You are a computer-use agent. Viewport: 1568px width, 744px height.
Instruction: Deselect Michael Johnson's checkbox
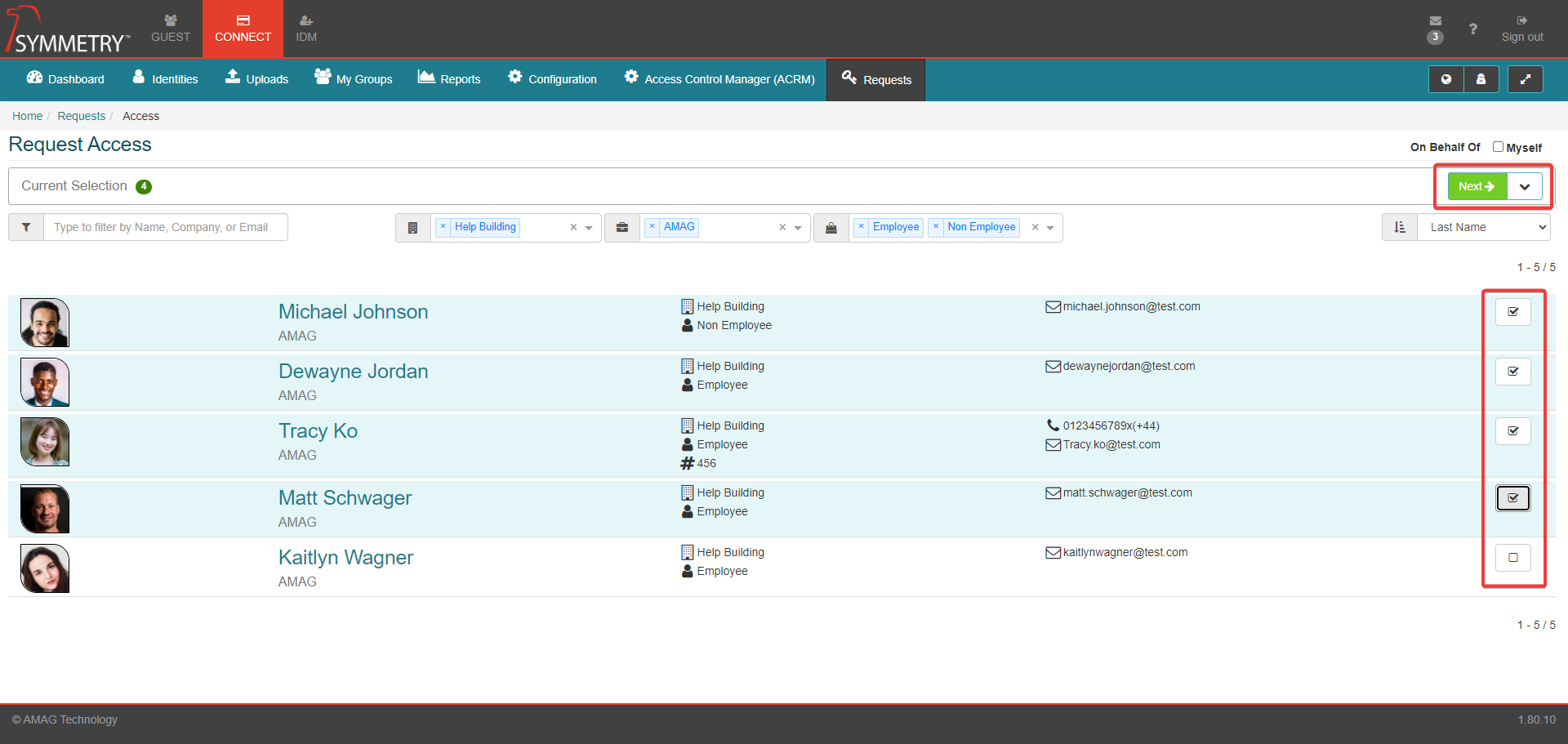tap(1512, 312)
